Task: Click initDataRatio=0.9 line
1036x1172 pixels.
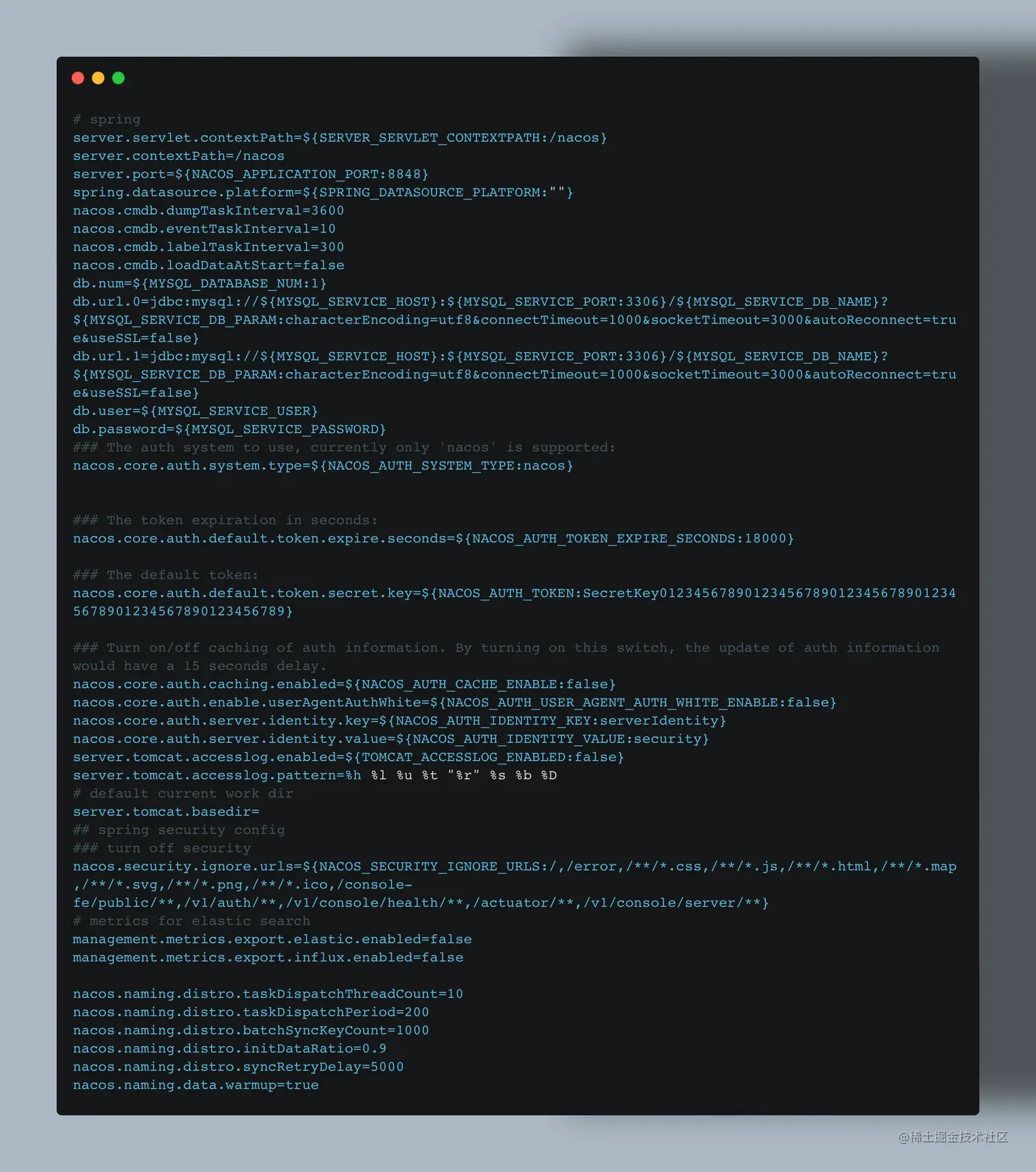Action: tap(230, 1049)
